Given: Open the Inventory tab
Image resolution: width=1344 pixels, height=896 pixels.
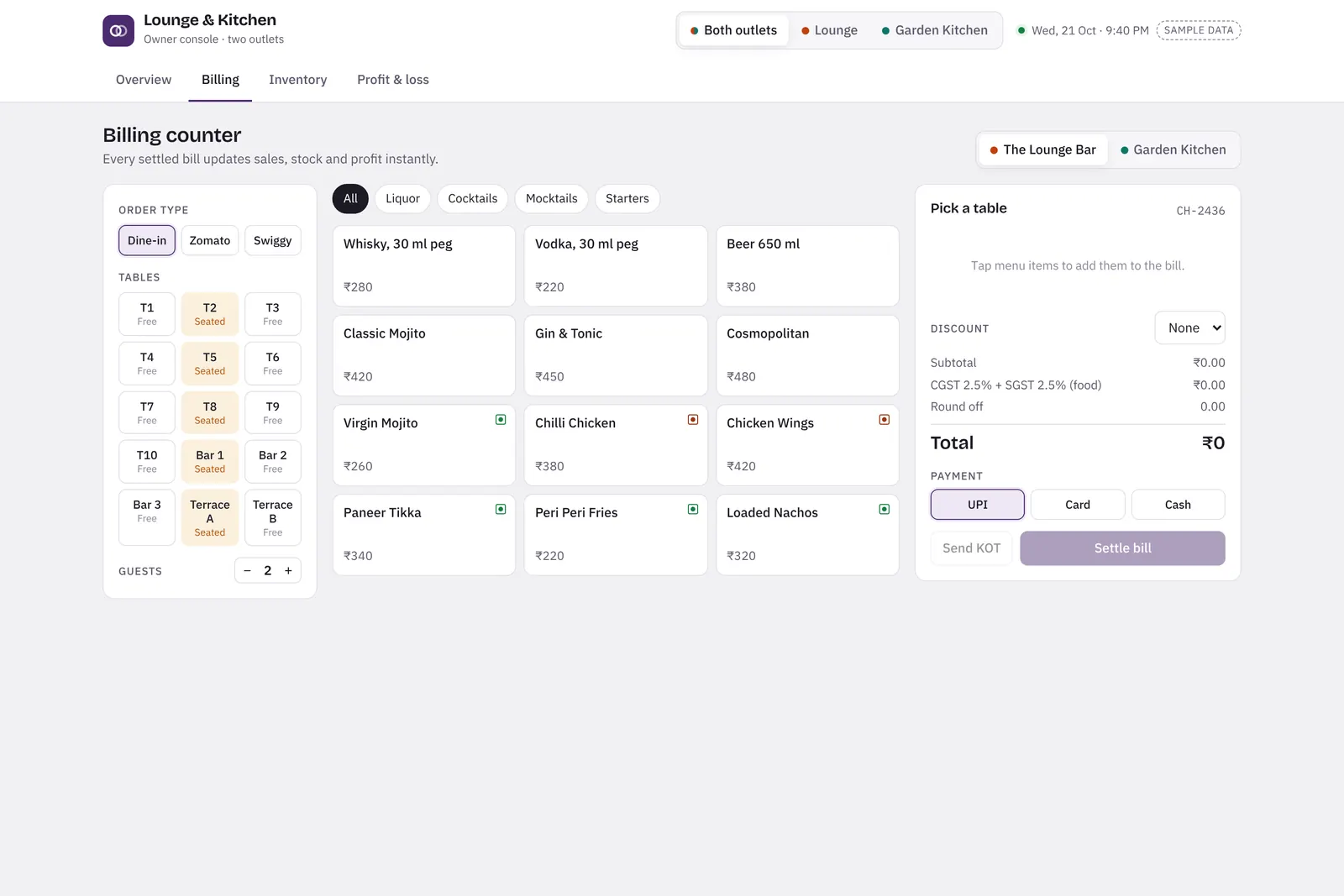Looking at the screenshot, I should click(x=298, y=80).
